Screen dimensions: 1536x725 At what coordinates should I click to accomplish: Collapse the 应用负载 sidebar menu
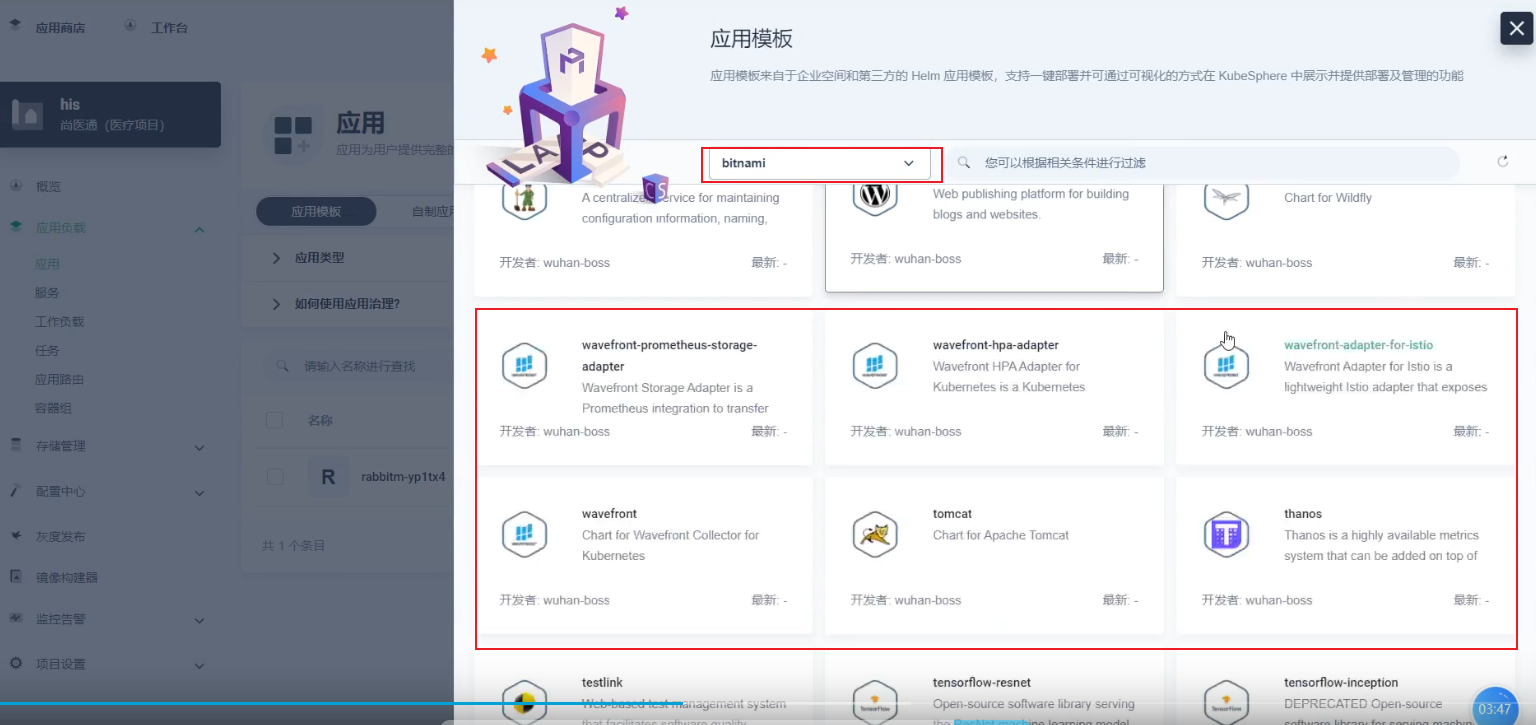point(199,229)
